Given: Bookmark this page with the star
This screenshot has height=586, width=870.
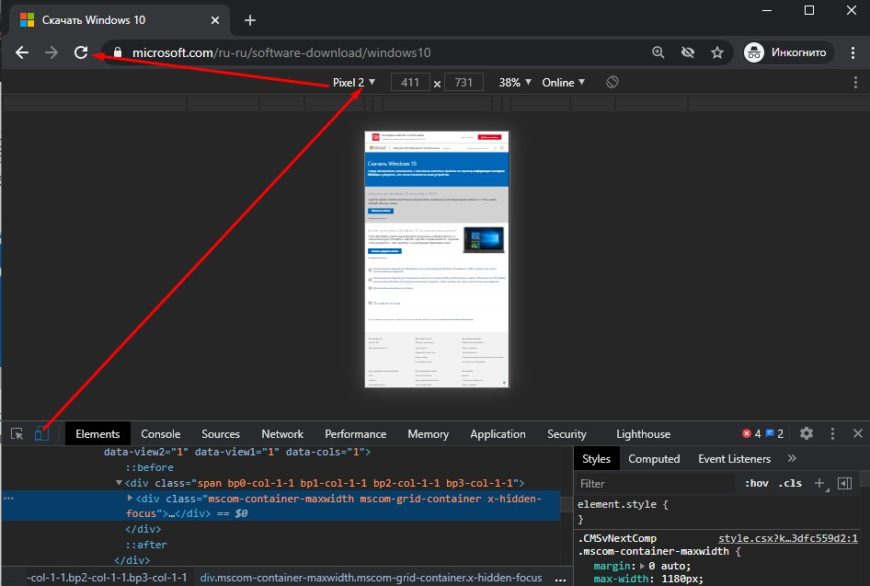Looking at the screenshot, I should click(717, 53).
